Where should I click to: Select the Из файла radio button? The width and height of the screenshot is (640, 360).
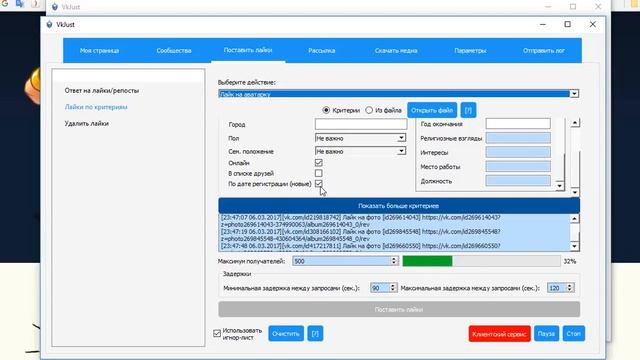[369, 110]
